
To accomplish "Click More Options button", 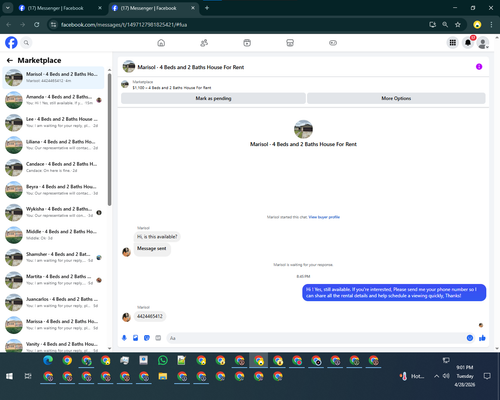I will click(x=396, y=98).
